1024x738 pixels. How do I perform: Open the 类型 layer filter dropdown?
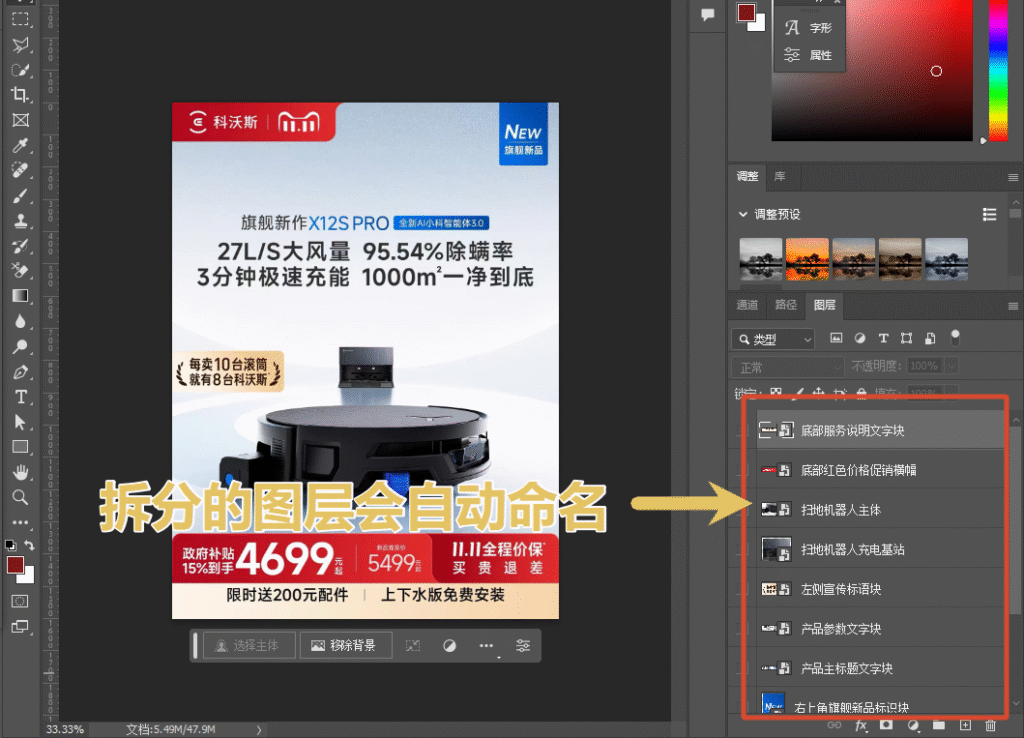(x=773, y=339)
